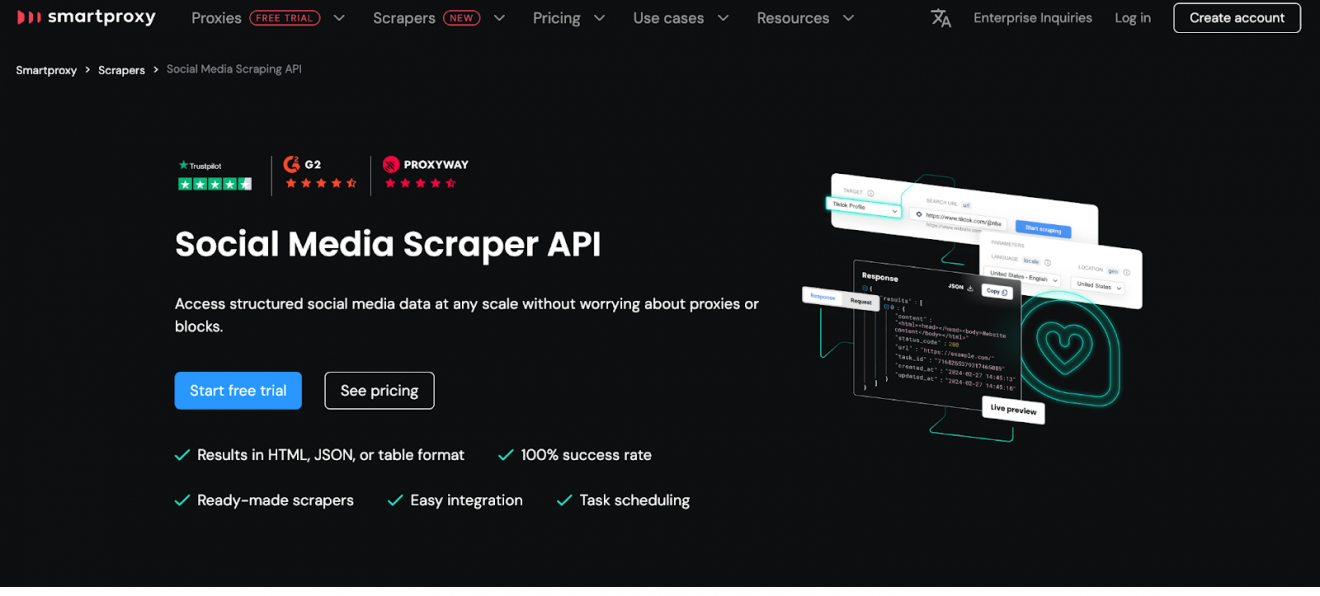Open the language translation icon in the navbar
Screen dimensions: 1320x596
[940, 17]
